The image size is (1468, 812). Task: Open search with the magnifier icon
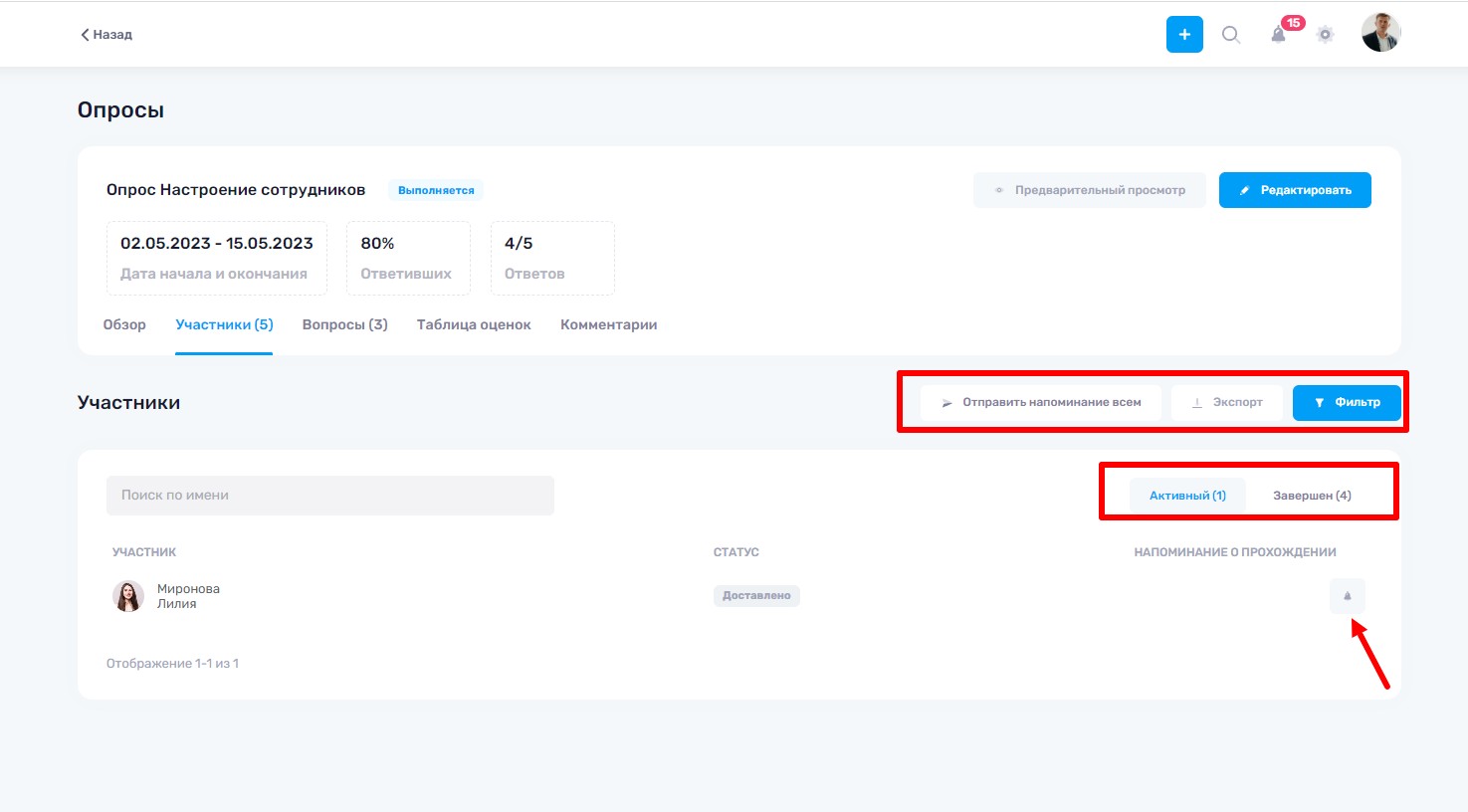coord(1231,35)
